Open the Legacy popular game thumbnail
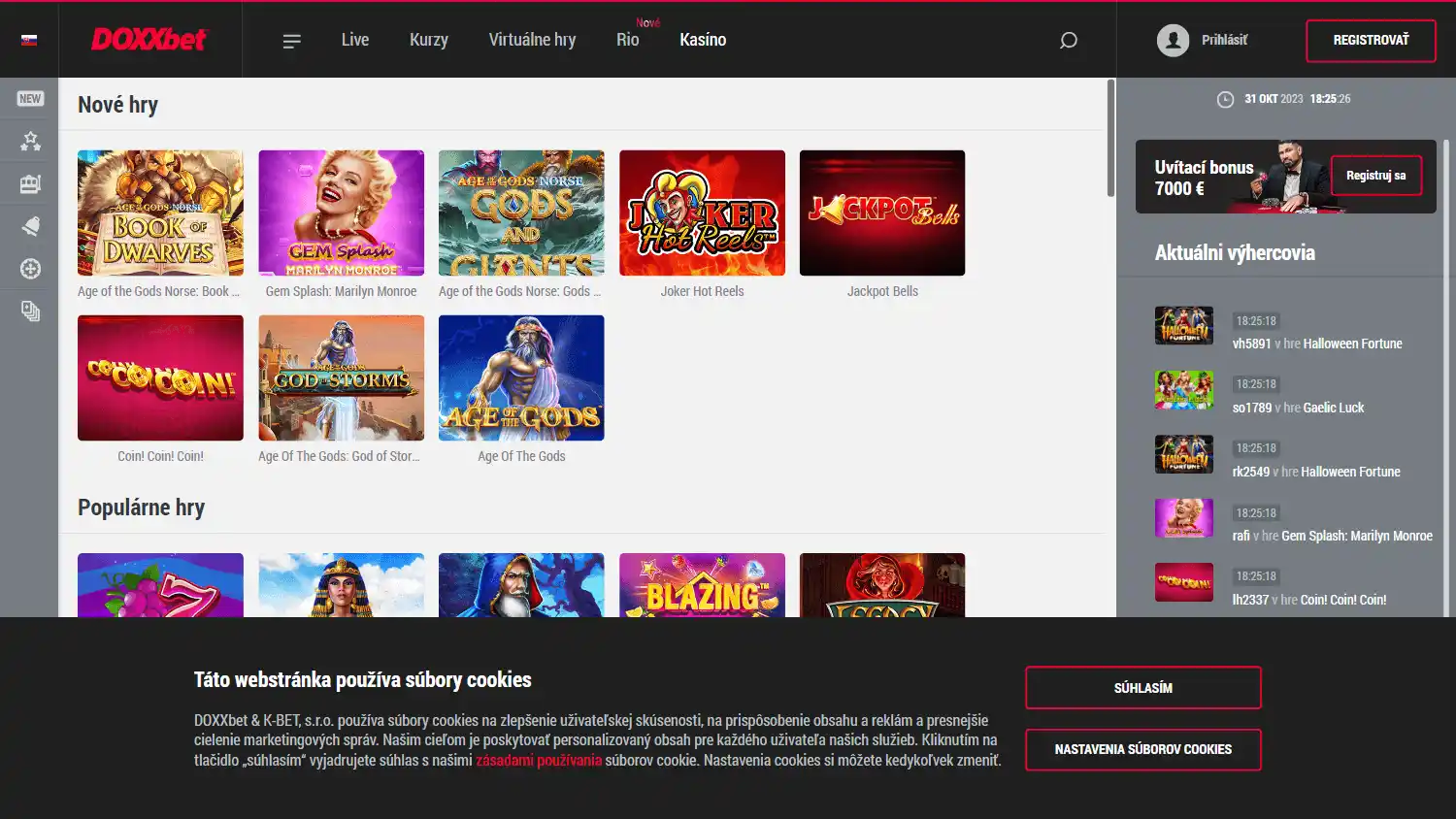This screenshot has height=819, width=1456. [882, 585]
